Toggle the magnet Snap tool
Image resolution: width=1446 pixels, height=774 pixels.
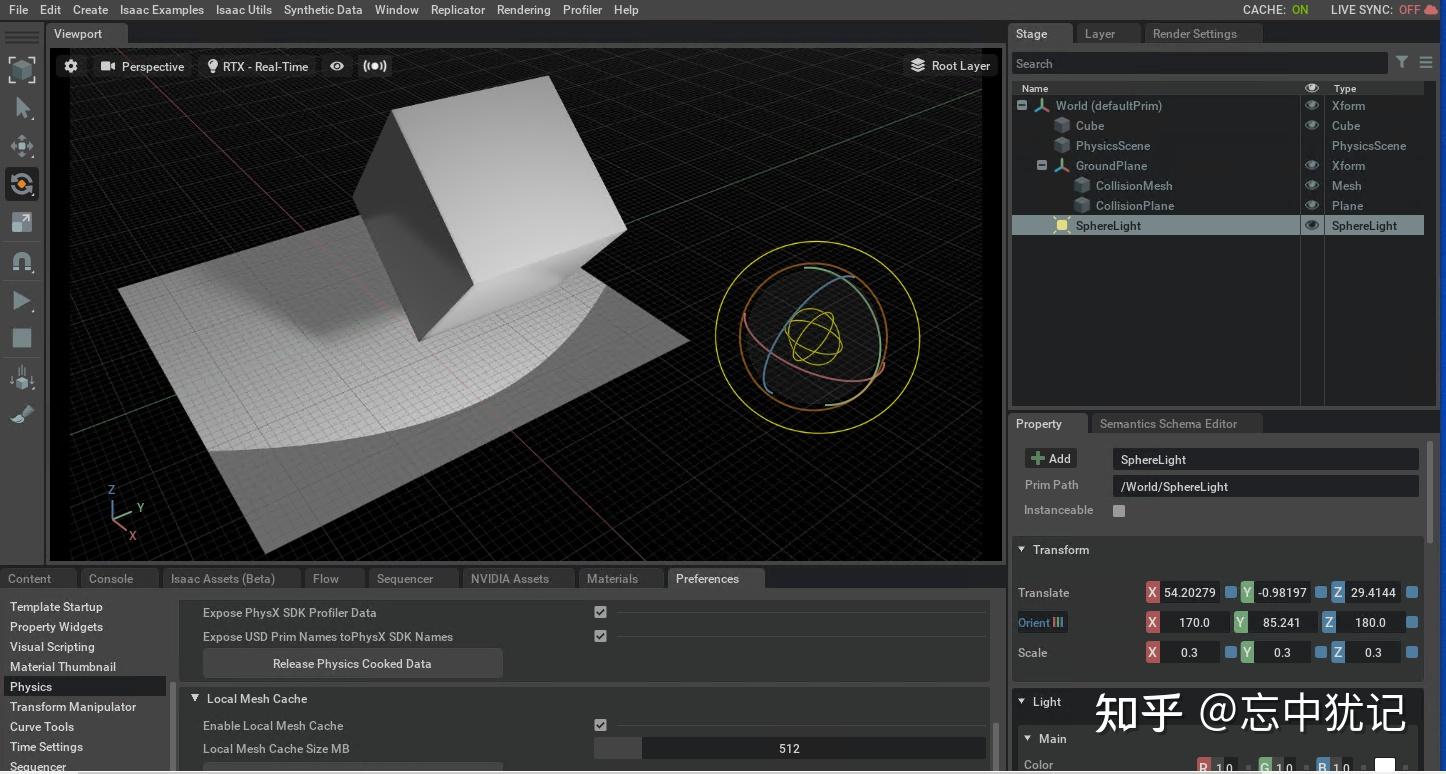(x=22, y=262)
